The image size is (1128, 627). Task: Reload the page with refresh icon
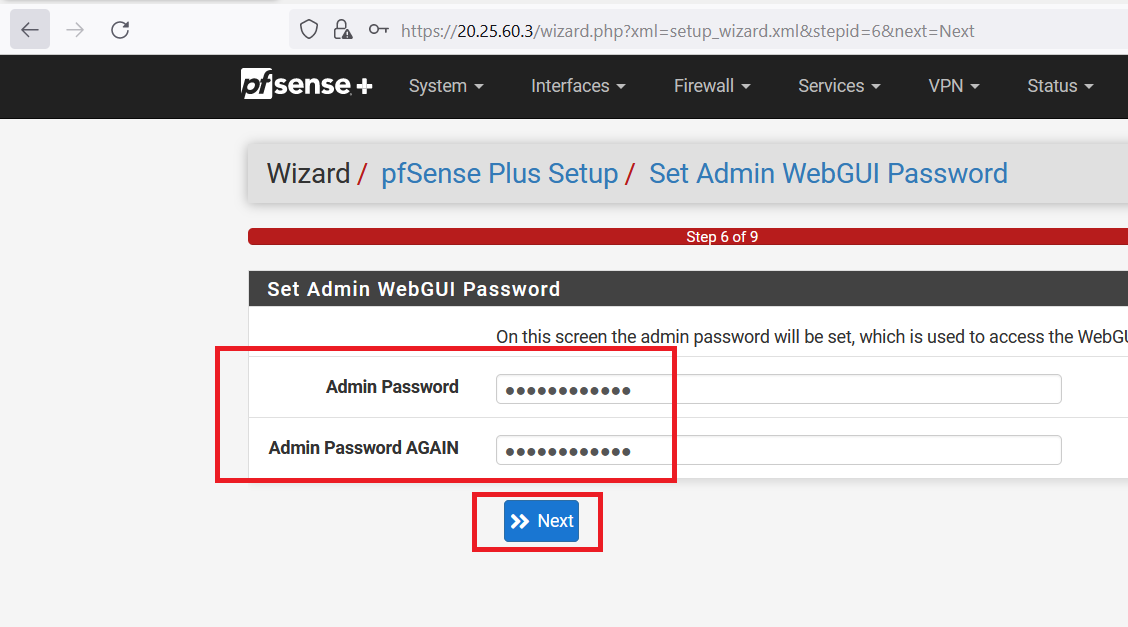[120, 30]
